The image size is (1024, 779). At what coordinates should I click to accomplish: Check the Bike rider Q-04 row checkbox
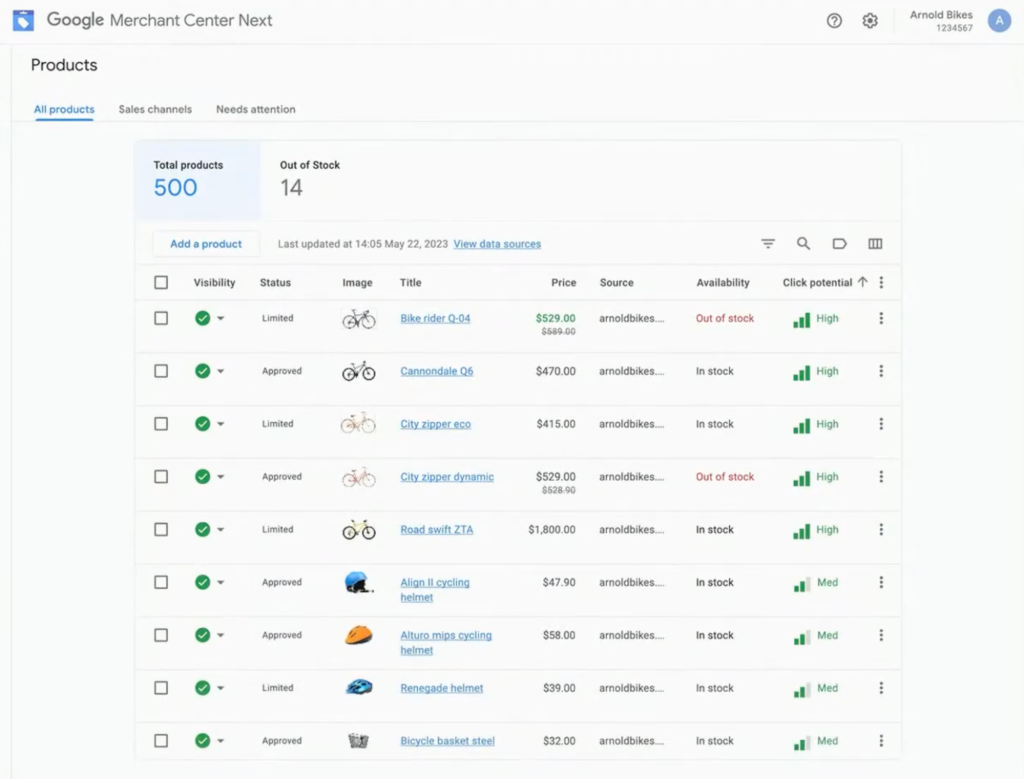point(161,318)
